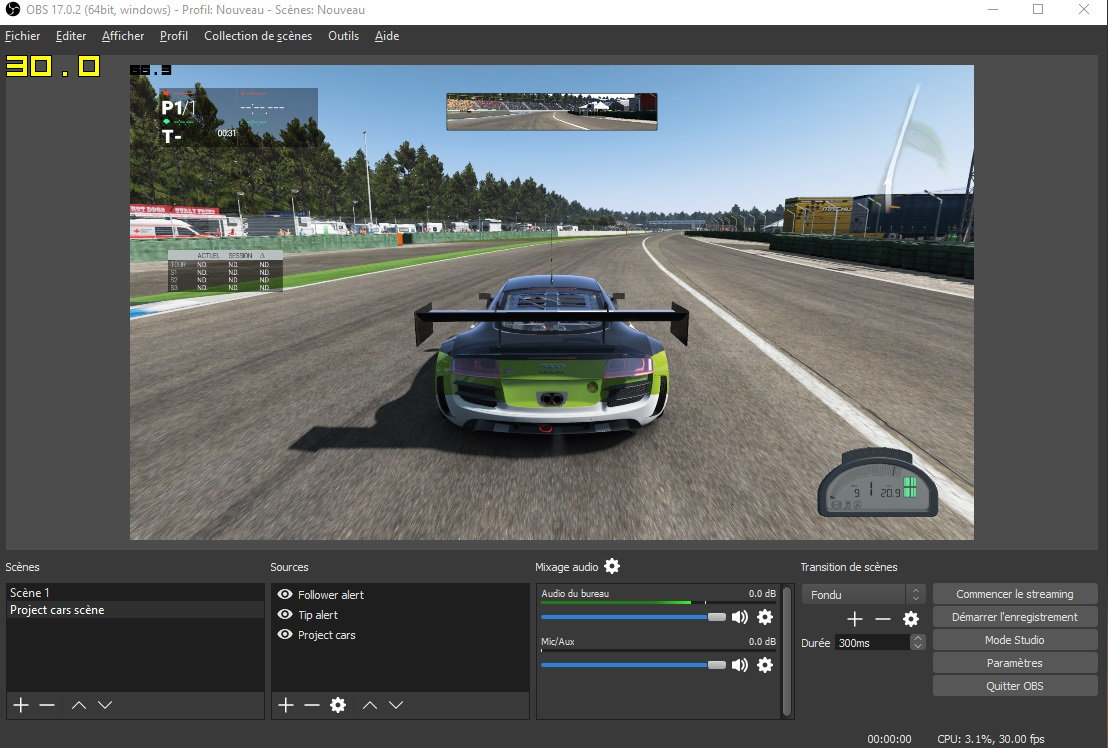The image size is (1108, 748).
Task: Click the Durée 300ms input field
Action: (873, 643)
